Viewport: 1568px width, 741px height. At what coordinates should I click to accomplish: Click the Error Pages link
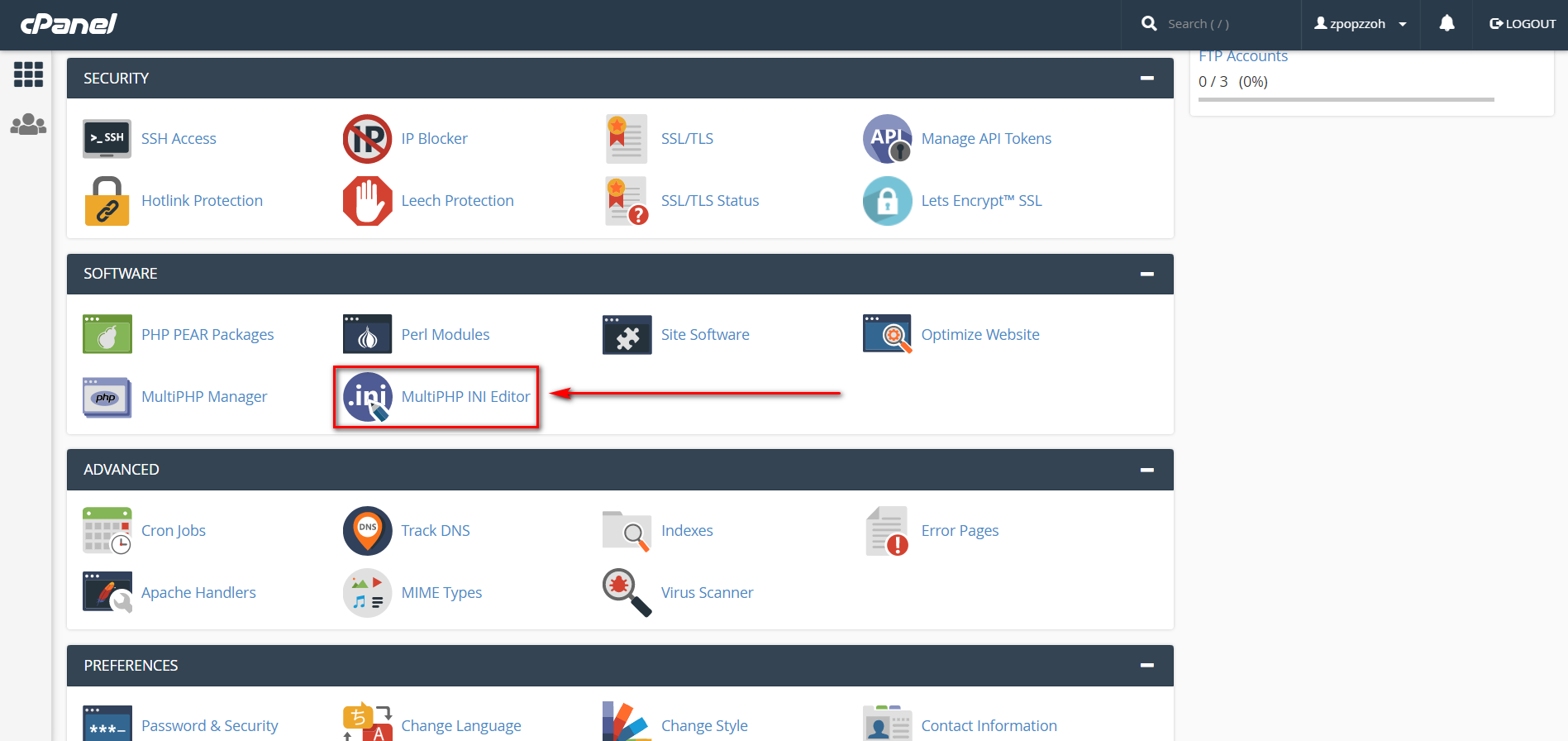[960, 530]
